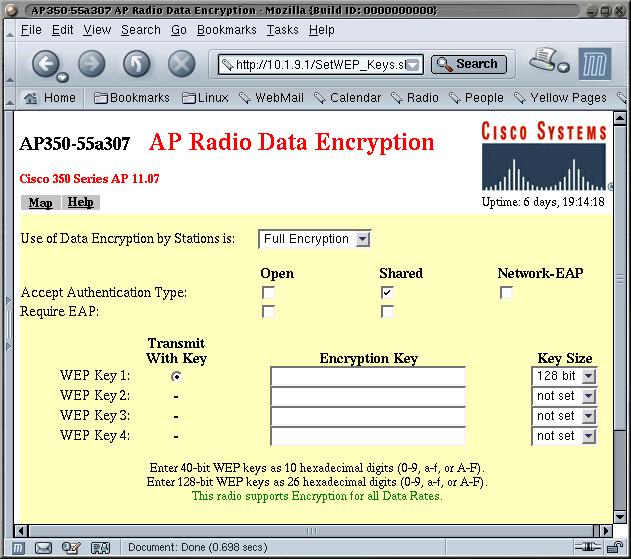631x559 pixels.
Task: Click the vertical scrollbar down arrow
Action: (x=620, y=517)
